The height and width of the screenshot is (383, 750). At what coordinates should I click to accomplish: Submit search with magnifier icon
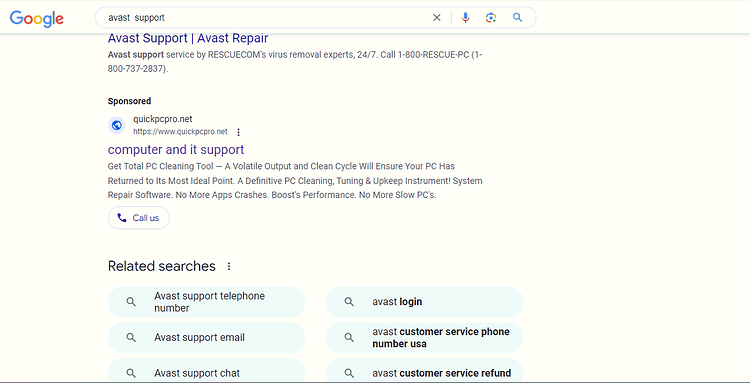[x=517, y=18]
